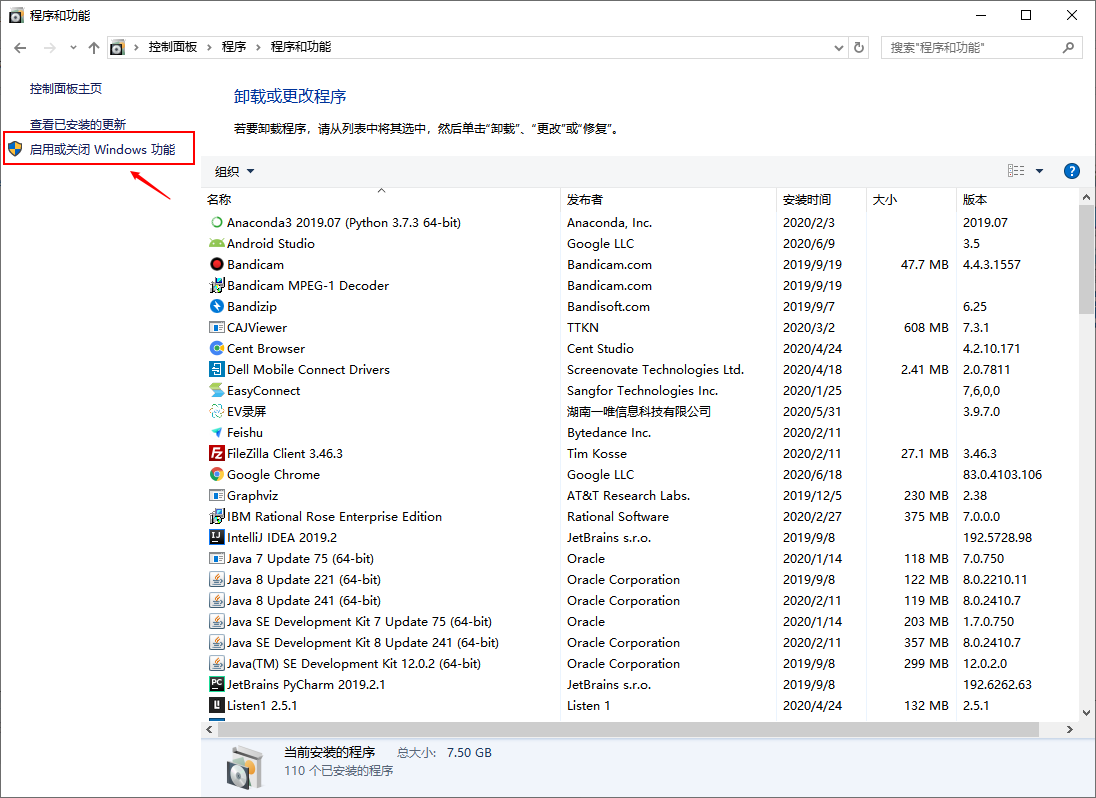Screen dimensions: 1096x798
Task: Select the FileZilla Client icon
Action: 217,454
